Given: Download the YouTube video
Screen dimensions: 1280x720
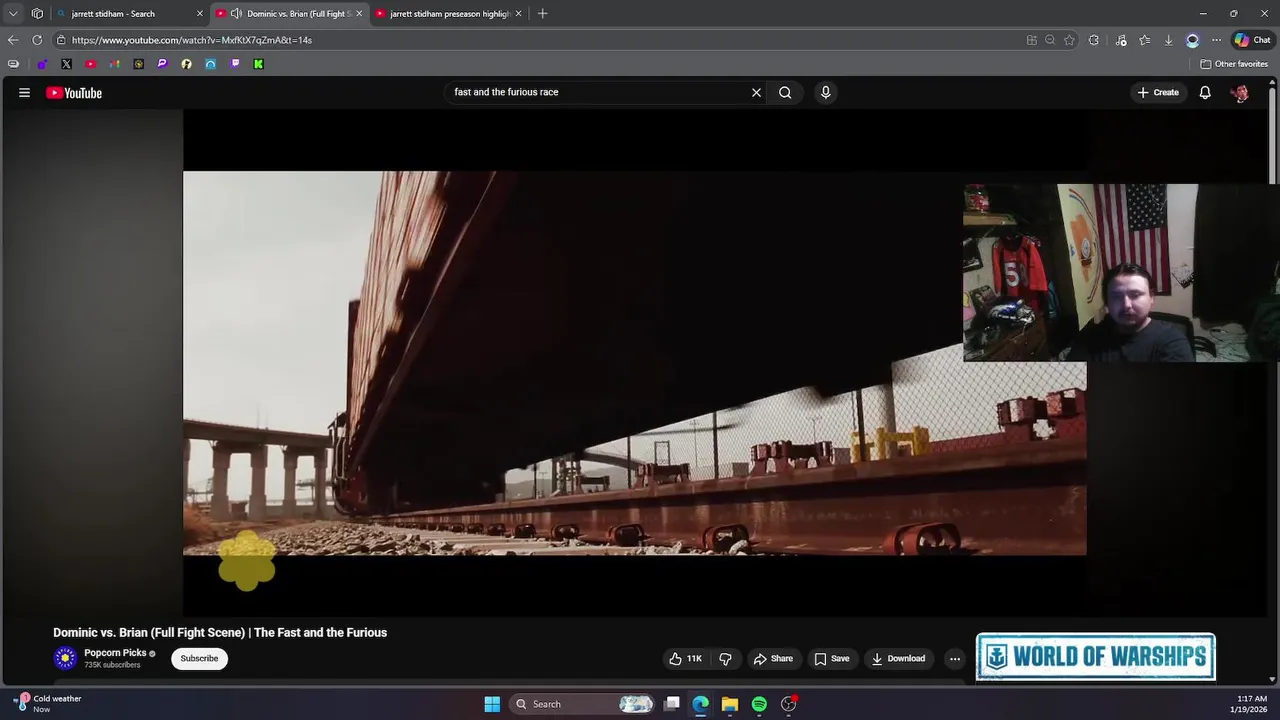Looking at the screenshot, I should click(898, 658).
